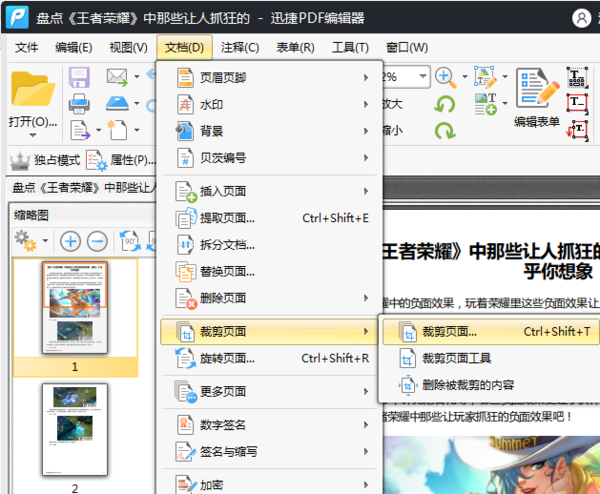Click the zoom-in magnifier icon
The image size is (600, 494).
446,78
